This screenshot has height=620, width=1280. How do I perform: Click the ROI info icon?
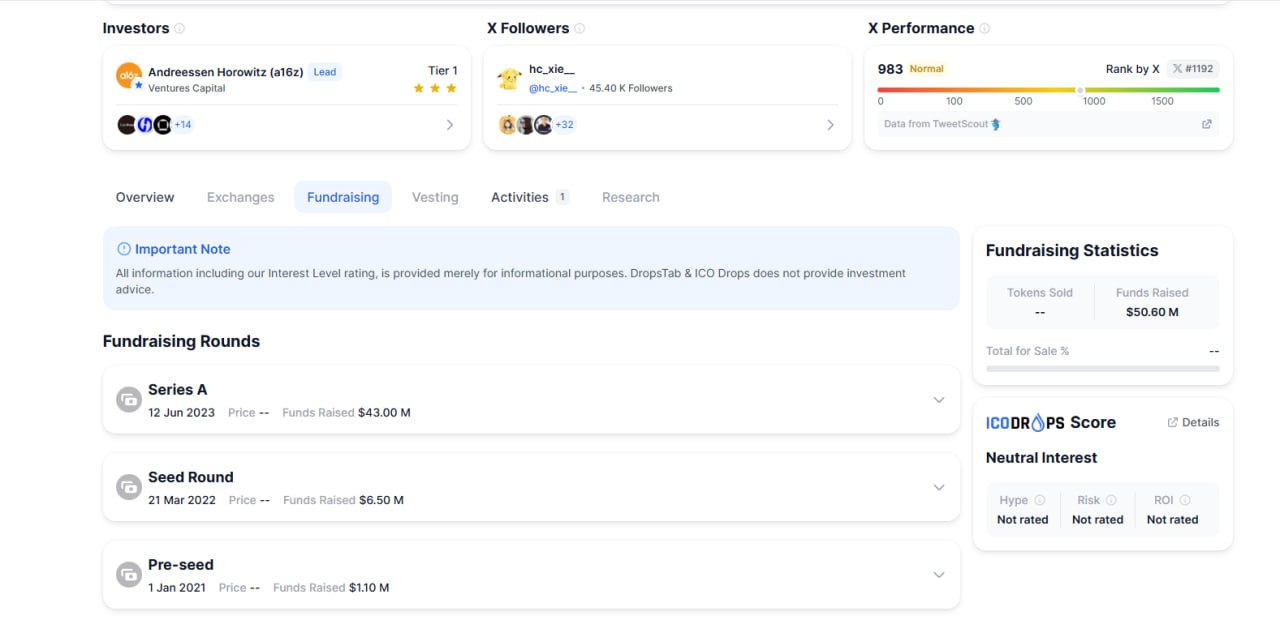[x=1185, y=500]
